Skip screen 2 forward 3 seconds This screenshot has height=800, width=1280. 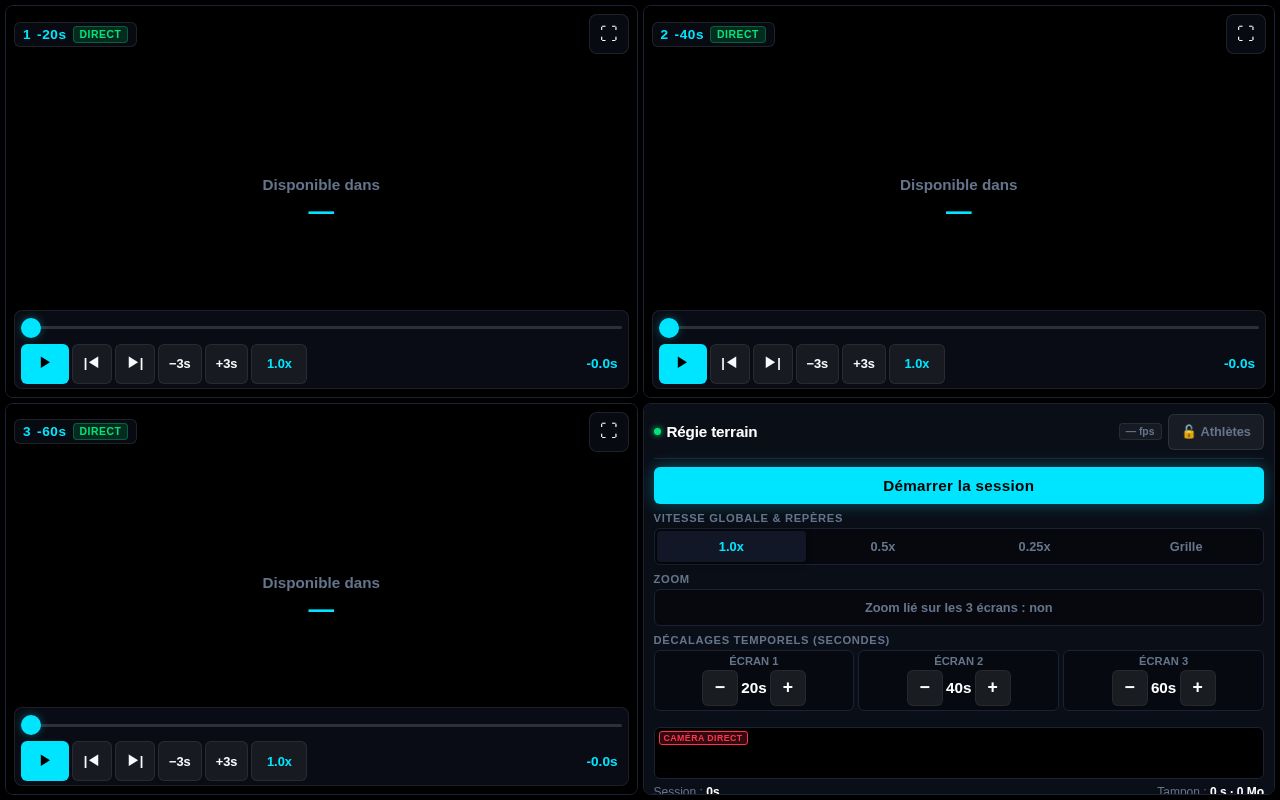(x=864, y=364)
